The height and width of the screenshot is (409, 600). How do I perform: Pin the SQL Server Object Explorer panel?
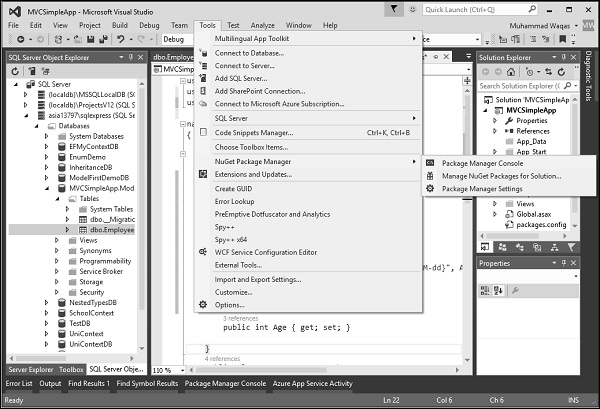[131, 57]
